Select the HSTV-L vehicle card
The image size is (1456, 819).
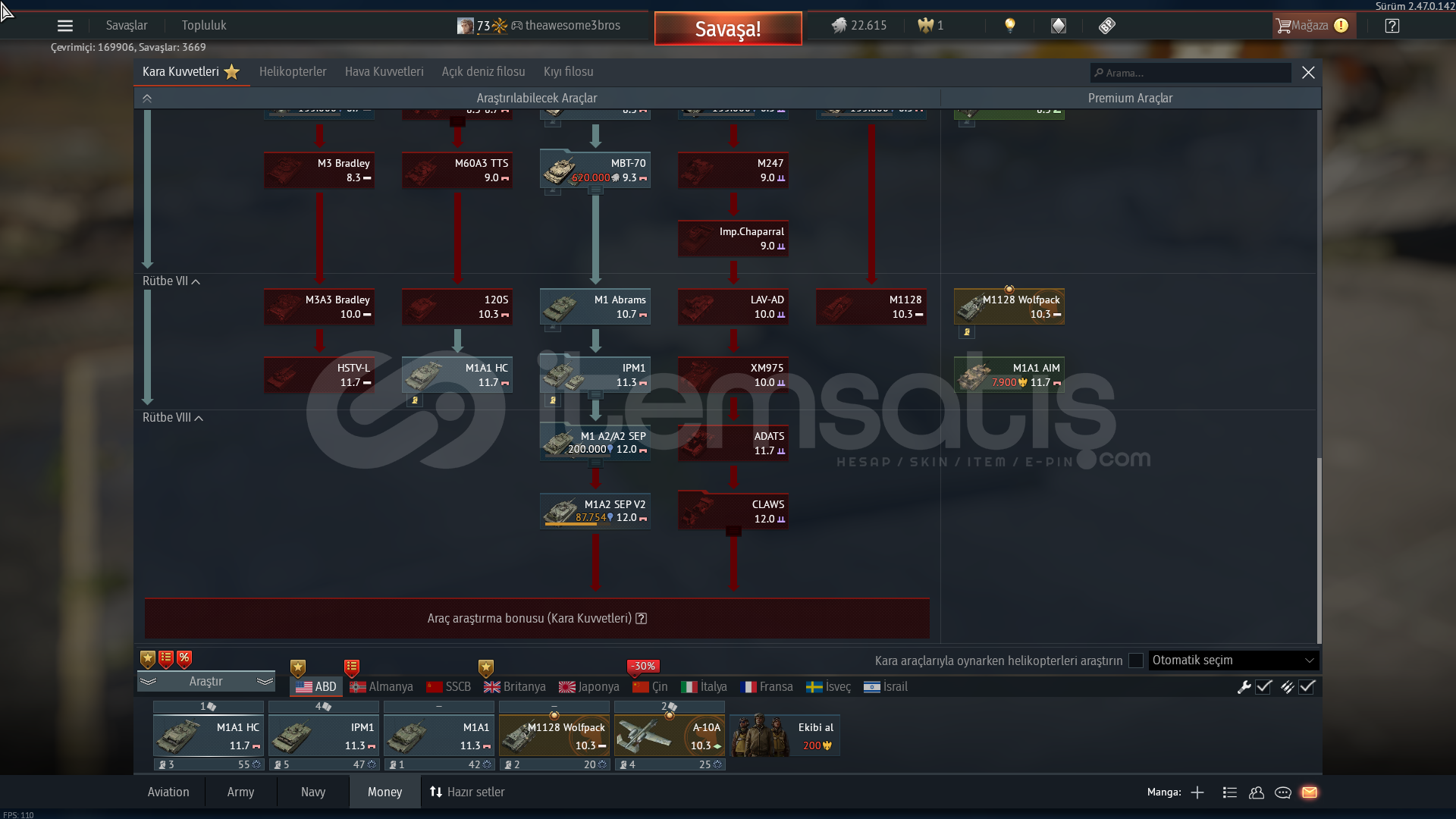pyautogui.click(x=319, y=375)
